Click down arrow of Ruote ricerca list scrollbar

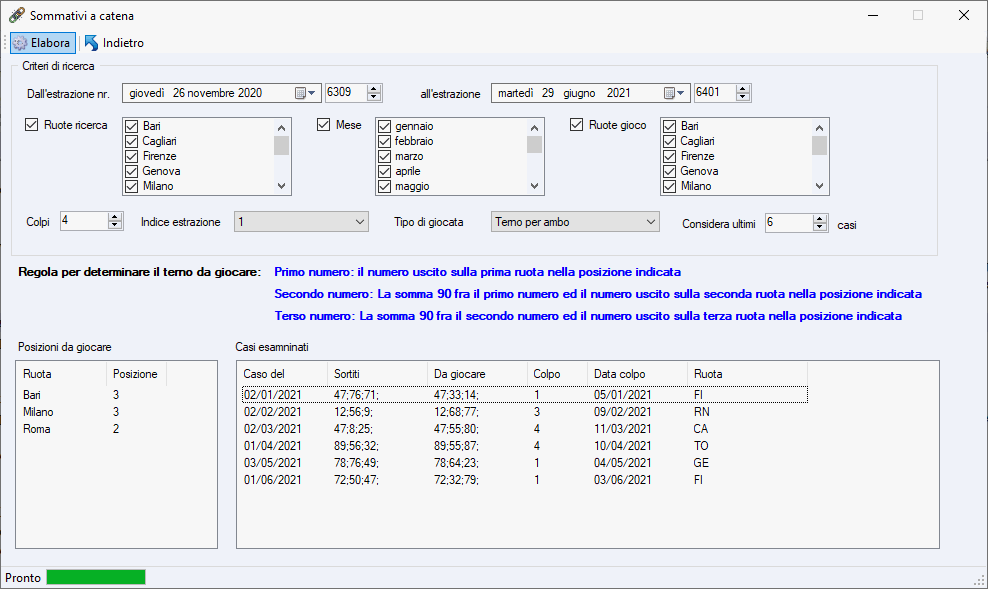coord(282,186)
